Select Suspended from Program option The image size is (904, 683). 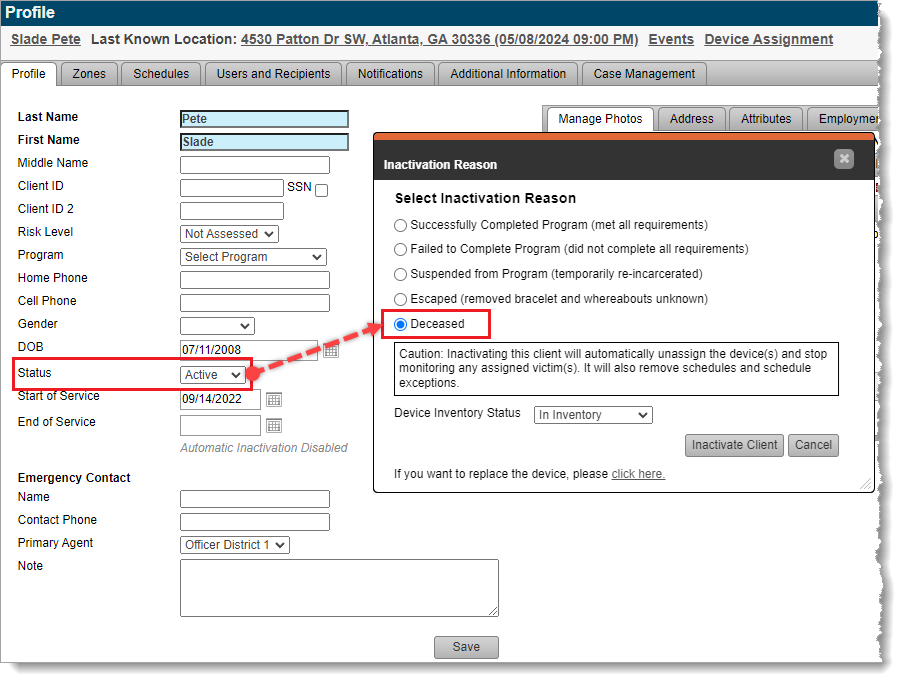[x=401, y=274]
